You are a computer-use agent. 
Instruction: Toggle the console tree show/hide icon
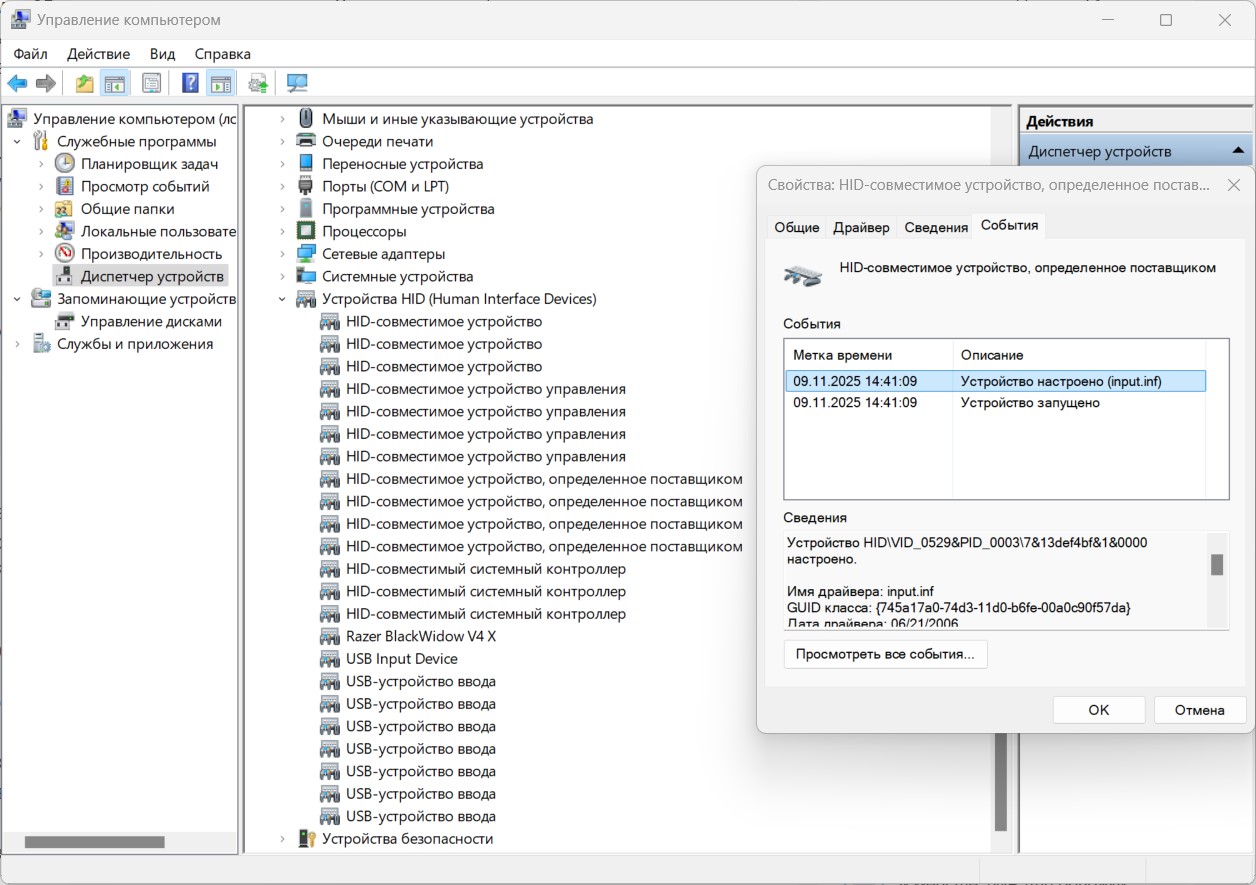coord(115,83)
